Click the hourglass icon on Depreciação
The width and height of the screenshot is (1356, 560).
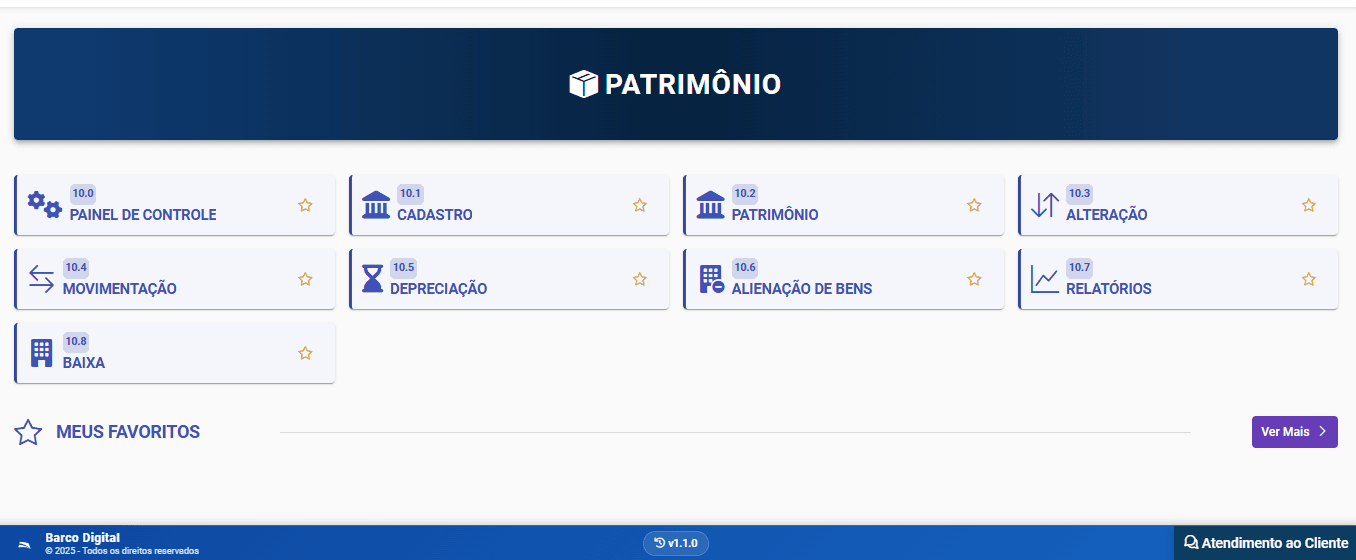373,279
